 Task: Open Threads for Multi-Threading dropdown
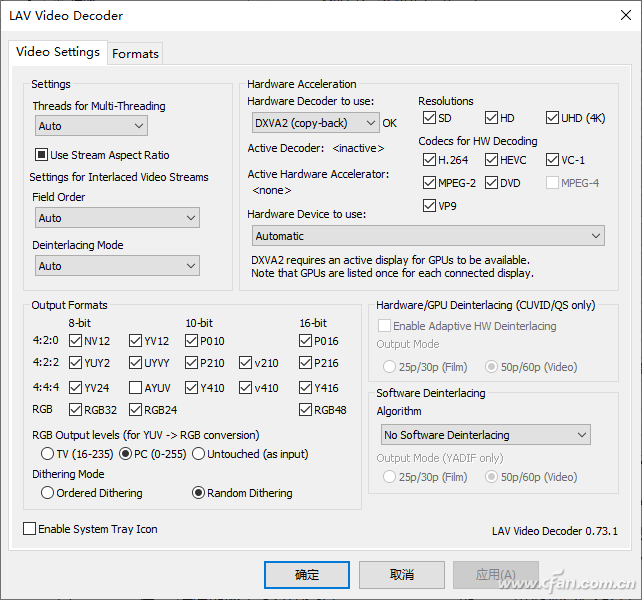click(x=91, y=126)
